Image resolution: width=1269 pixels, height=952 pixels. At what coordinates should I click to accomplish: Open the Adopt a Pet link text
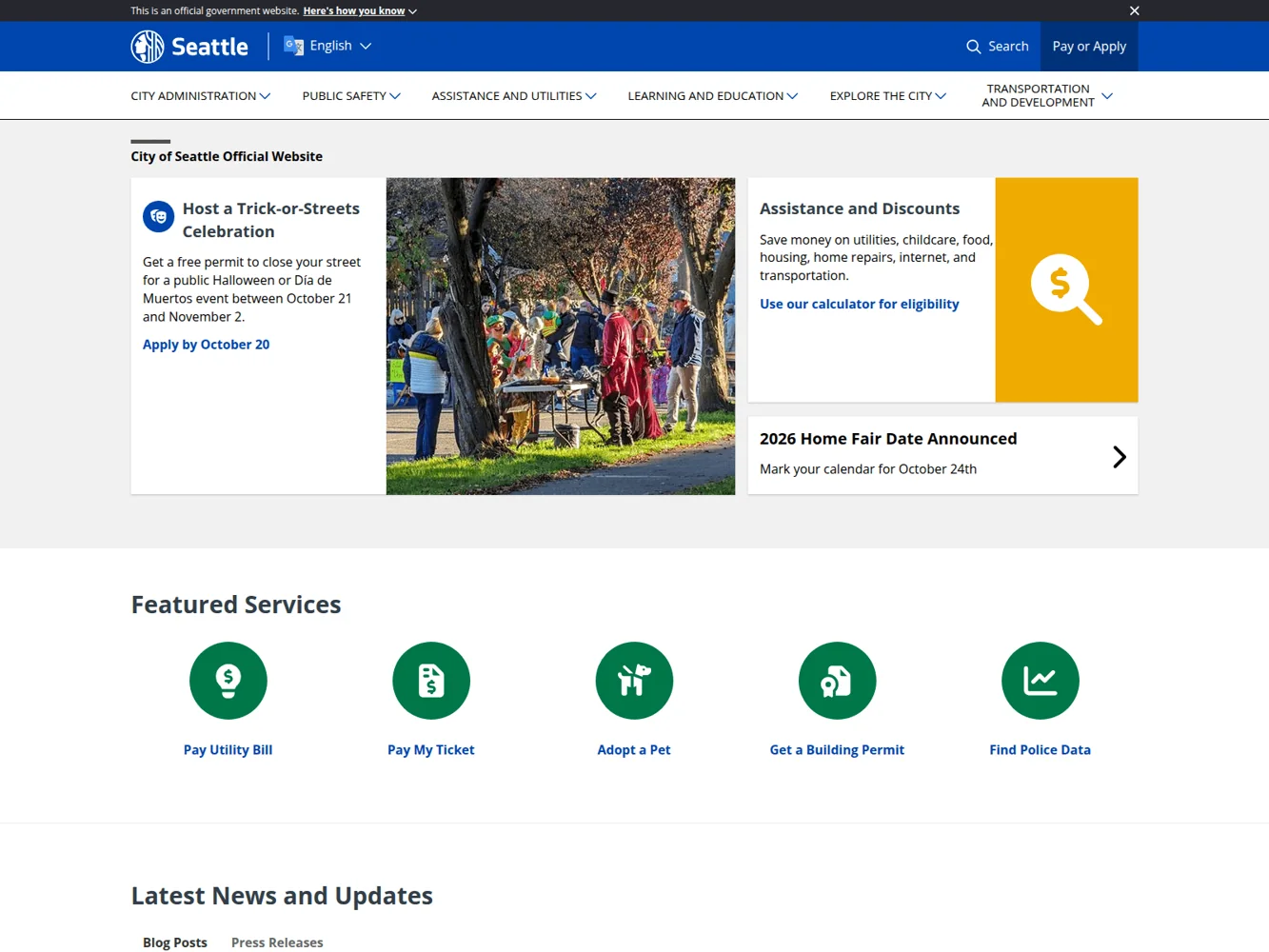click(634, 750)
